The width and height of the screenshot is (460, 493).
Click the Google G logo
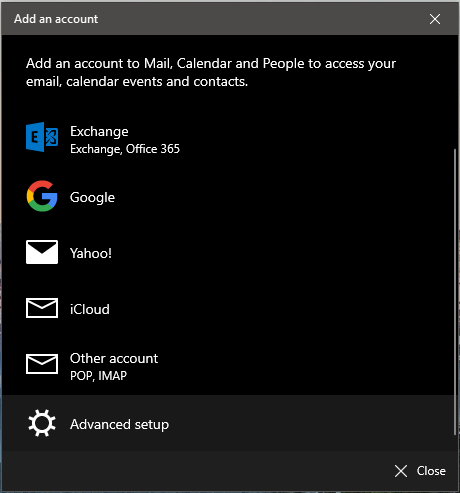(x=42, y=196)
